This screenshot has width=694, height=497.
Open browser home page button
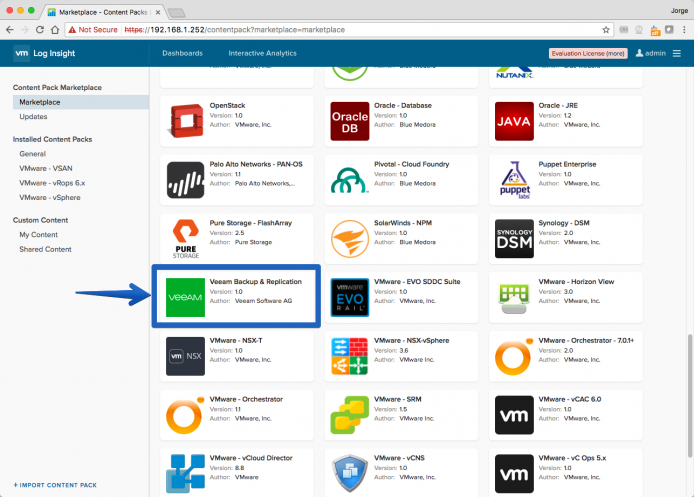(55, 30)
